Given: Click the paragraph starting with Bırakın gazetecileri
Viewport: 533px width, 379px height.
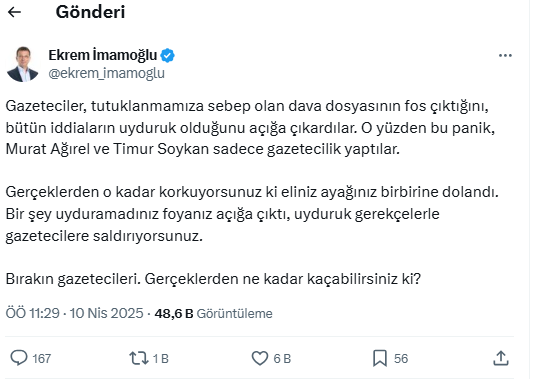Looking at the screenshot, I should click(x=213, y=279).
